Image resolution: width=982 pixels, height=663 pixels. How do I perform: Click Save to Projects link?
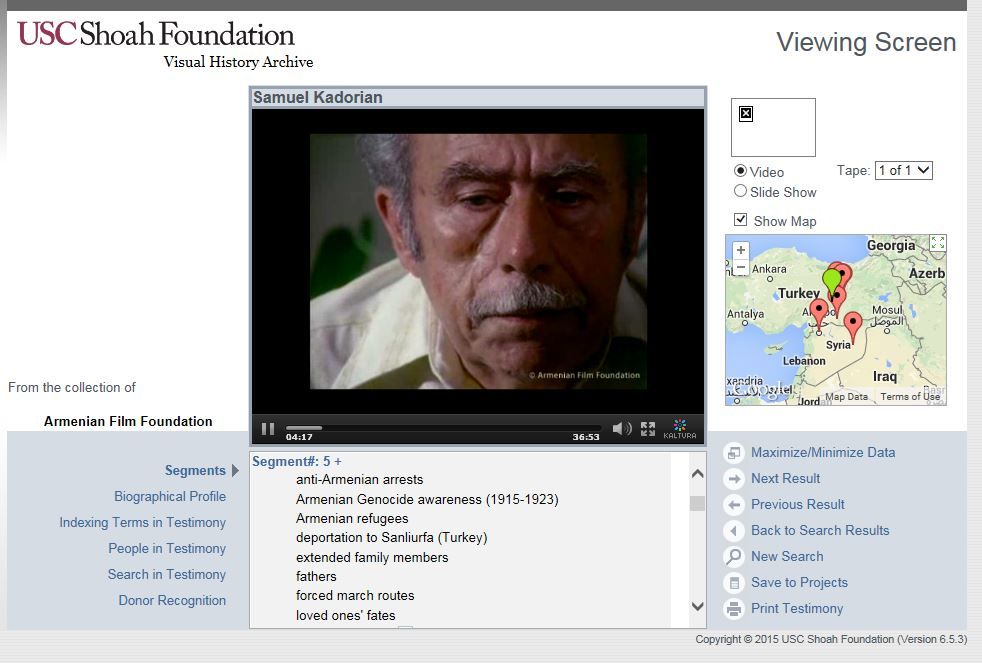click(799, 583)
